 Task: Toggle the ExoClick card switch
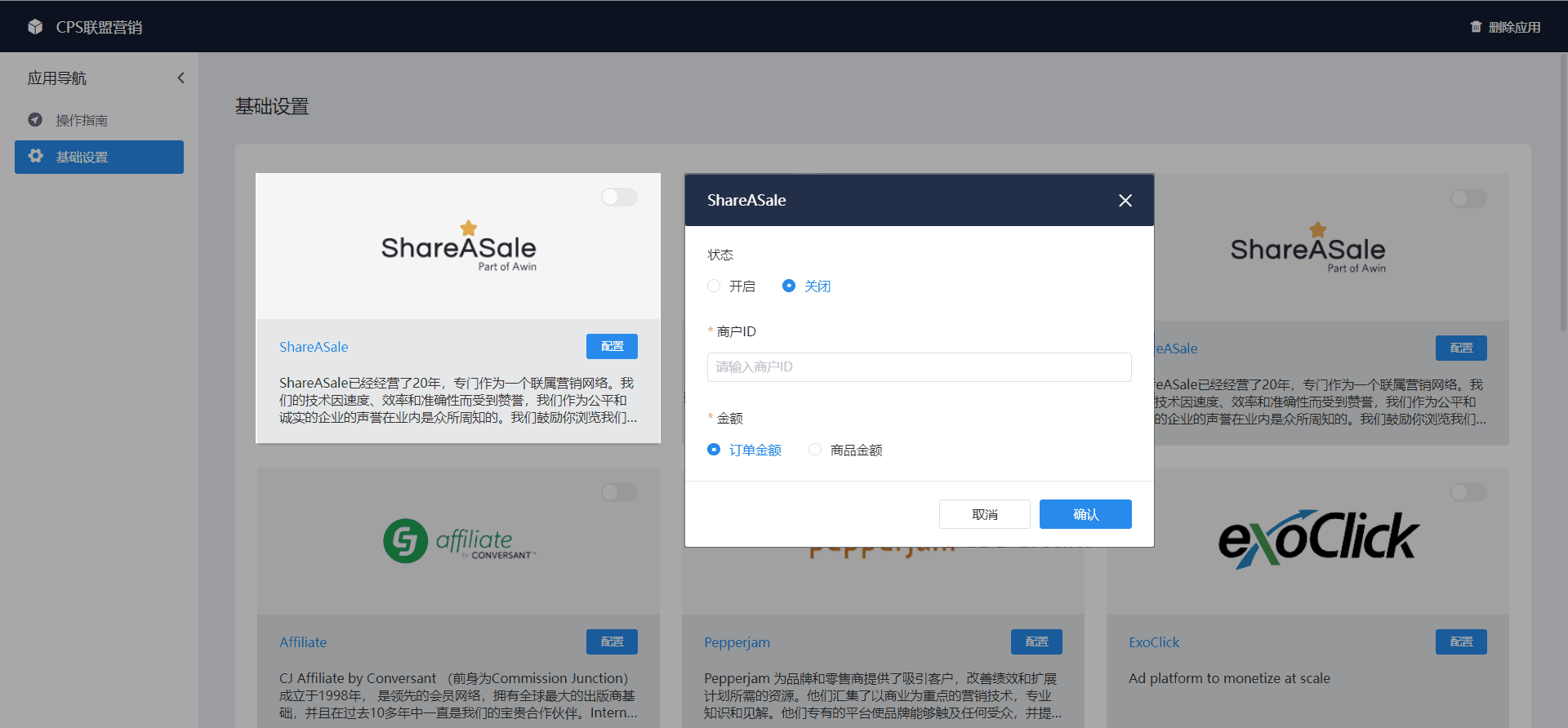tap(1468, 492)
